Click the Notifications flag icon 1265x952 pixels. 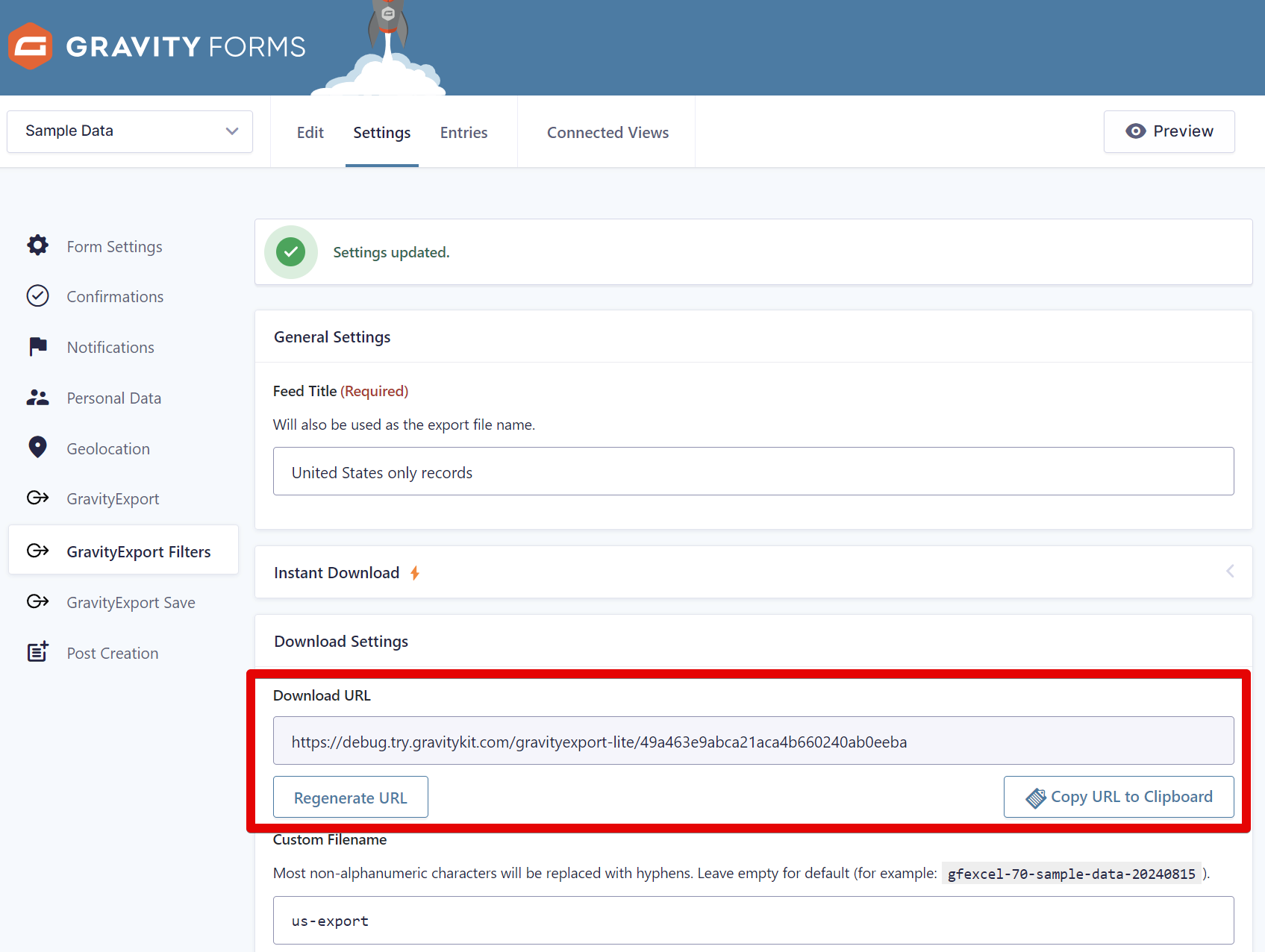coord(37,347)
